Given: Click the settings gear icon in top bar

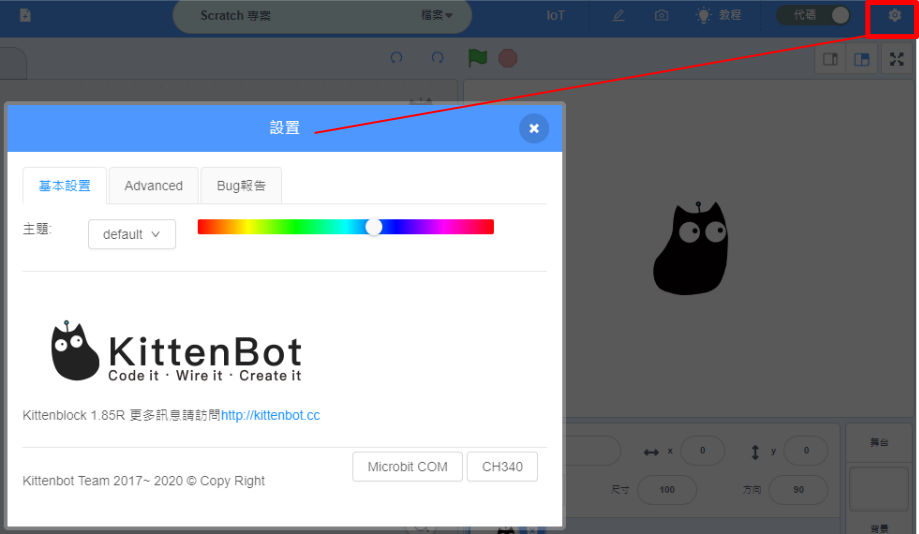Looking at the screenshot, I should point(894,16).
